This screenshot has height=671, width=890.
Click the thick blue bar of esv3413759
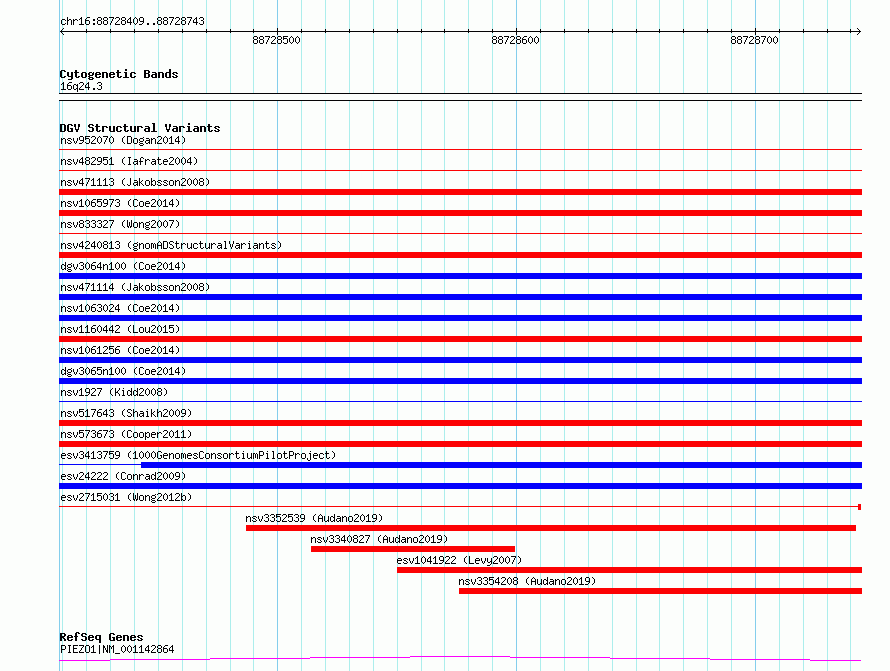501,465
